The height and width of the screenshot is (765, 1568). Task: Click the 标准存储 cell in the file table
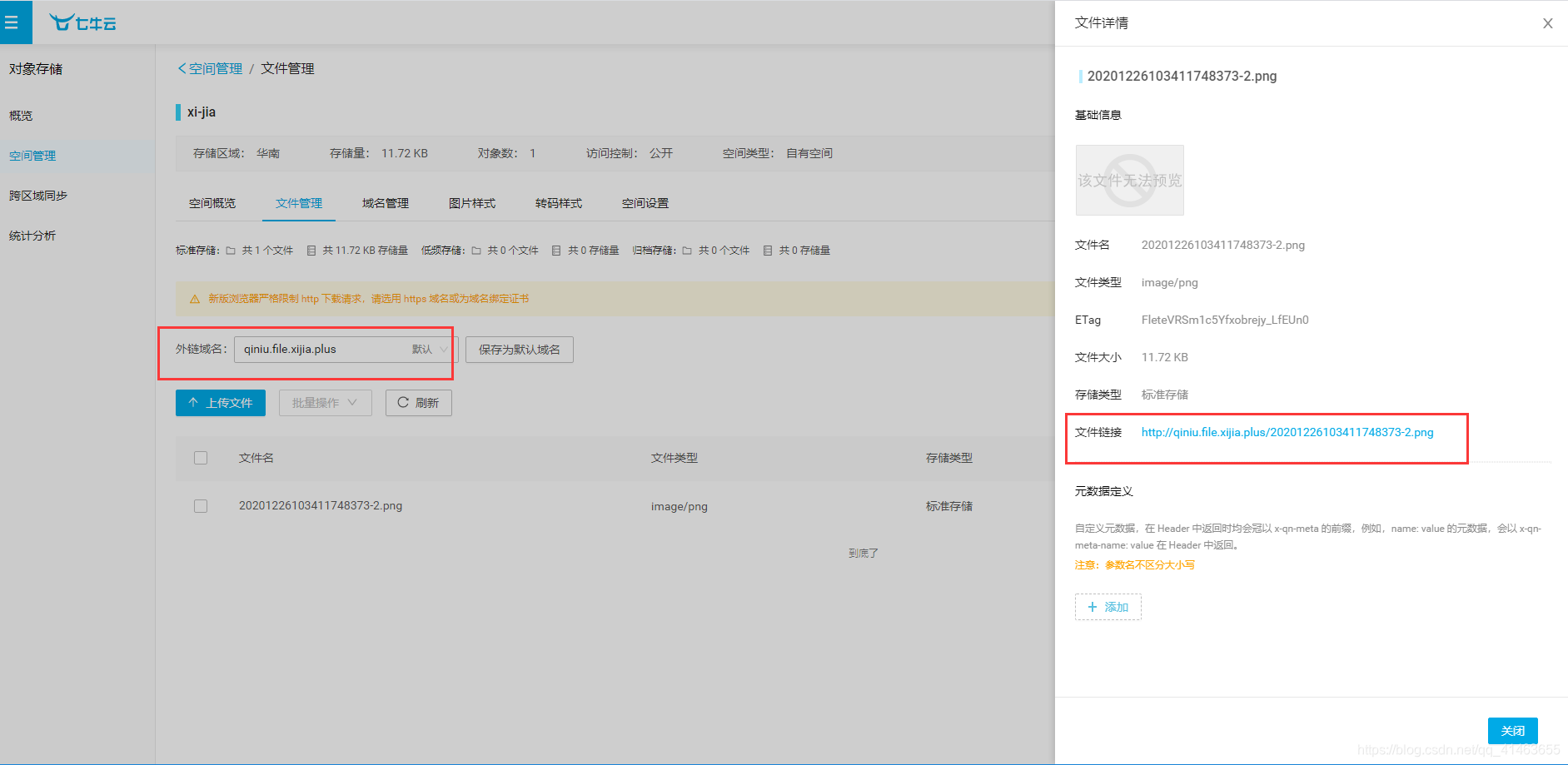click(949, 506)
